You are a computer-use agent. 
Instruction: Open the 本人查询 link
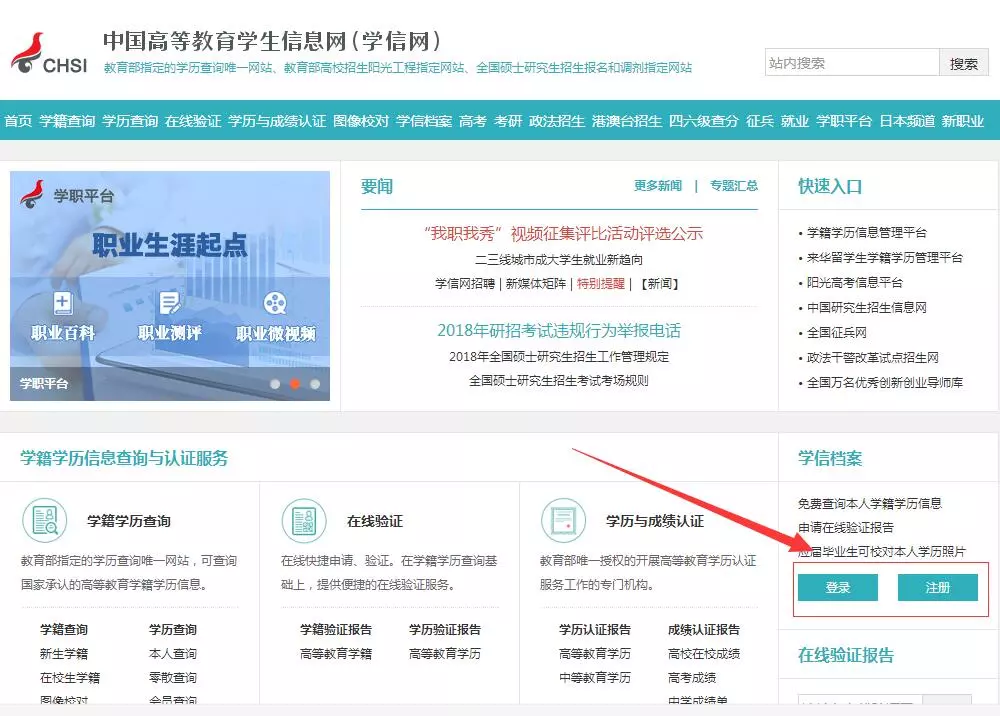coord(173,654)
